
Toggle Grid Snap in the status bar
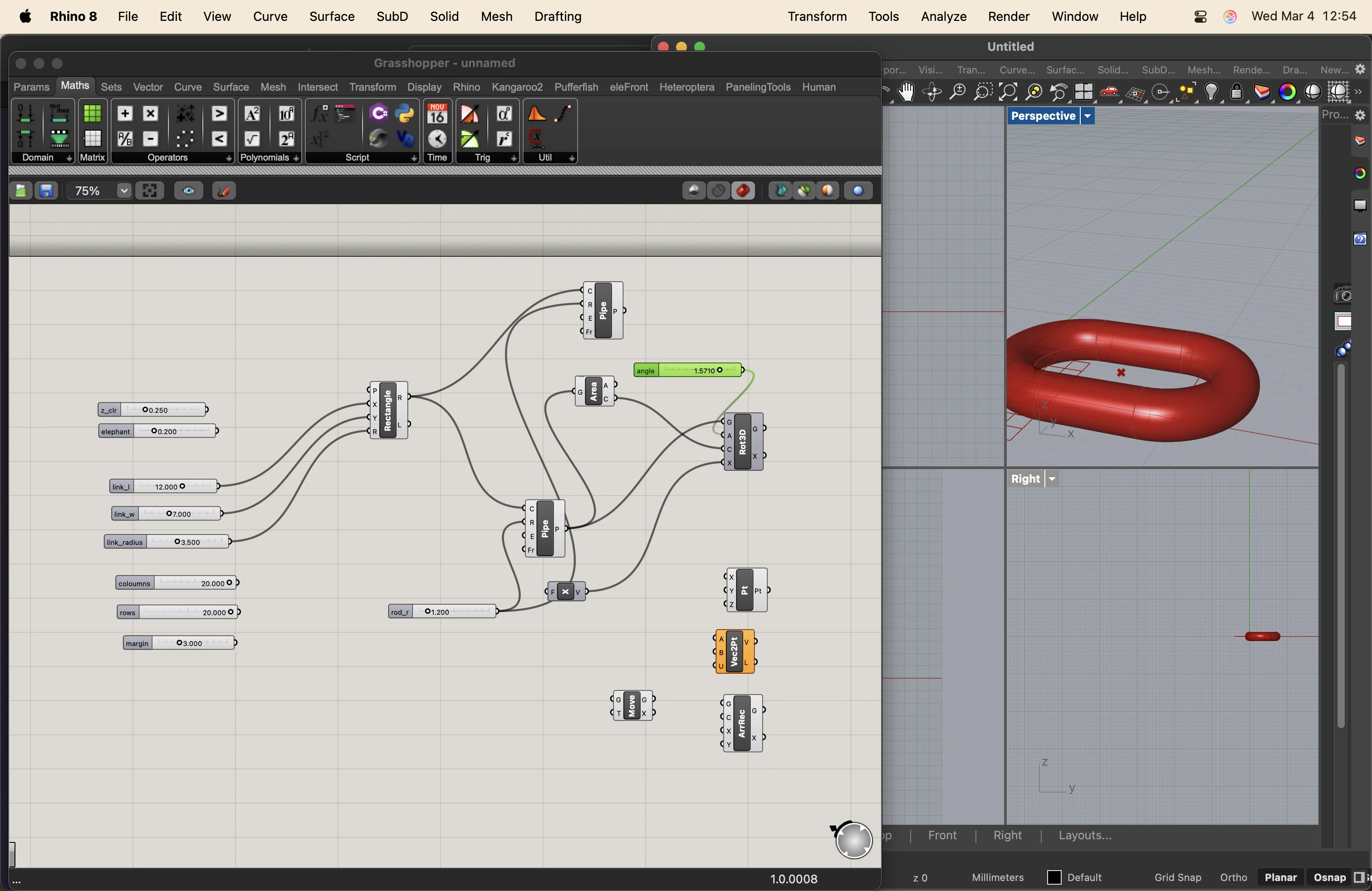1177,877
